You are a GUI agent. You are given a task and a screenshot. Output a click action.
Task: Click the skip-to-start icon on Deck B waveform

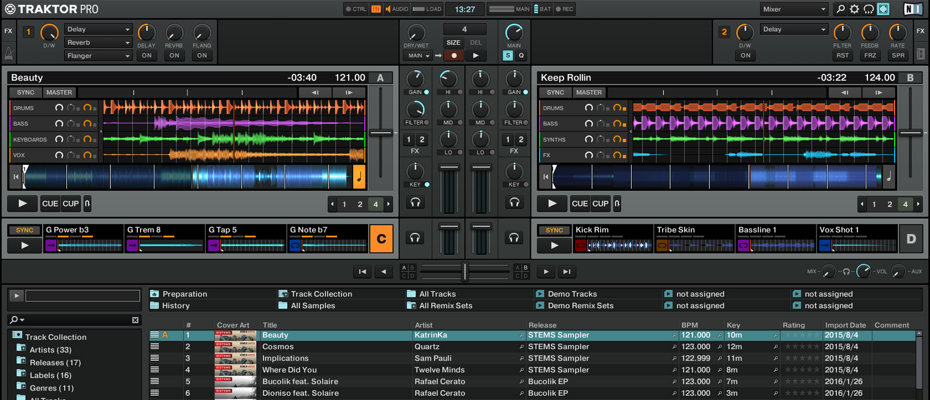(545, 176)
